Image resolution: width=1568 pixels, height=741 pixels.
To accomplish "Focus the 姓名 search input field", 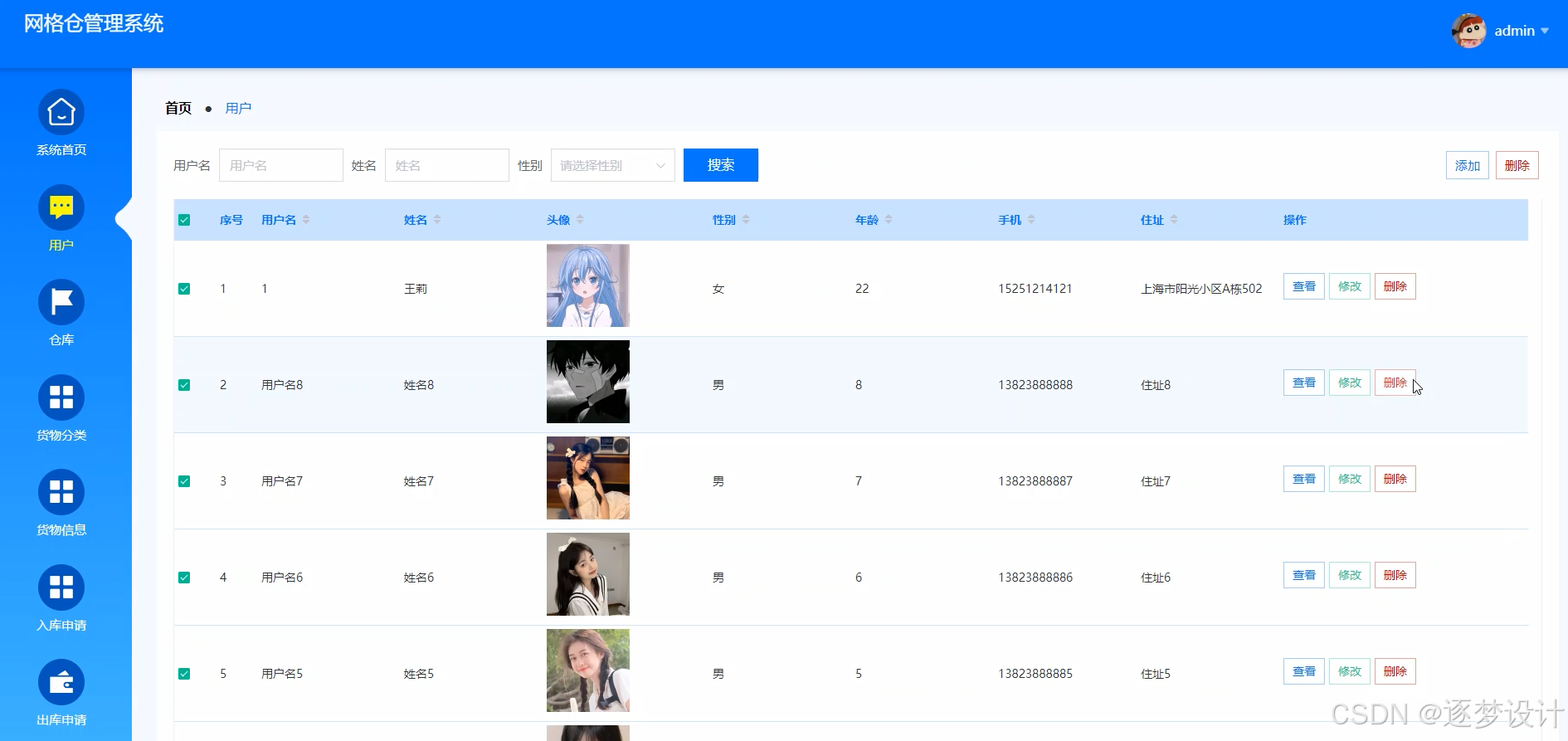I will [x=447, y=165].
